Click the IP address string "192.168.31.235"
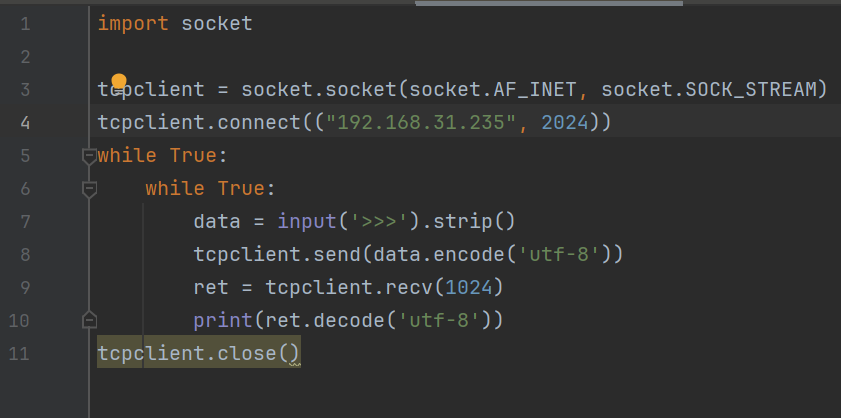 click(416, 123)
